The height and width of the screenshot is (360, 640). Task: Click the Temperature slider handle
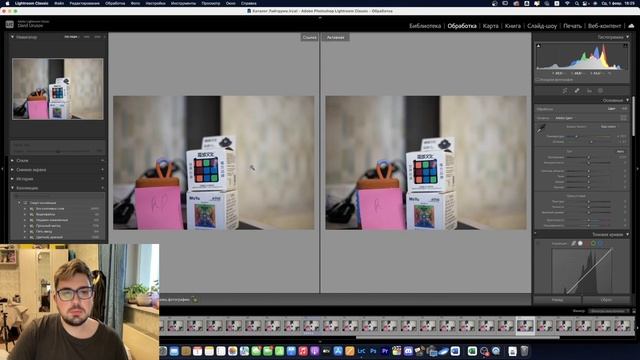coord(577,136)
